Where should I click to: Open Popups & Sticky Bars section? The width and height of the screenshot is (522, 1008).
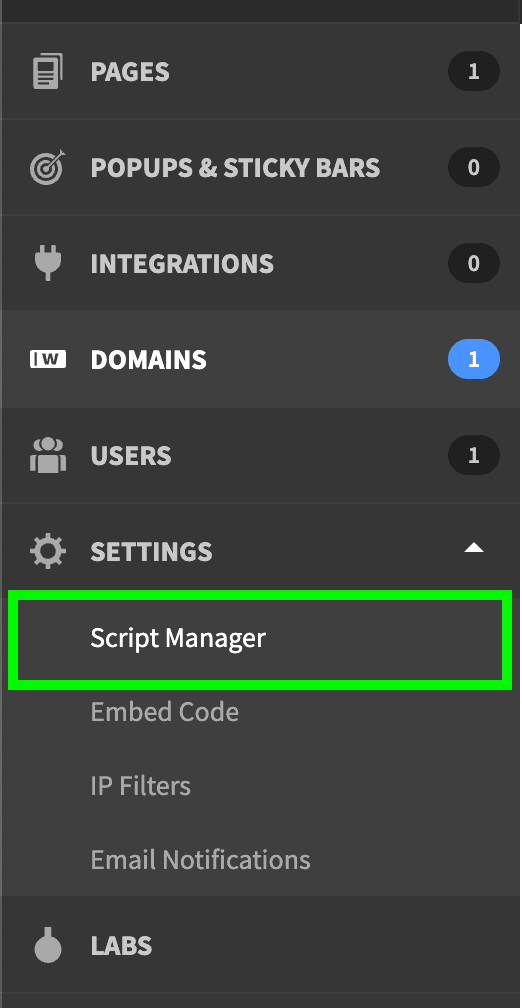click(261, 167)
